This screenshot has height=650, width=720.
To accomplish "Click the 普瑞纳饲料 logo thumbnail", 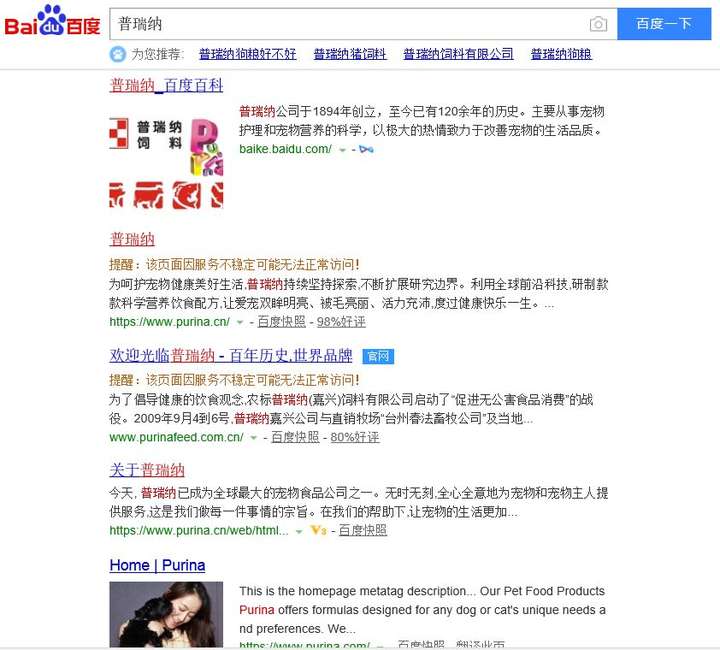I will (166, 163).
